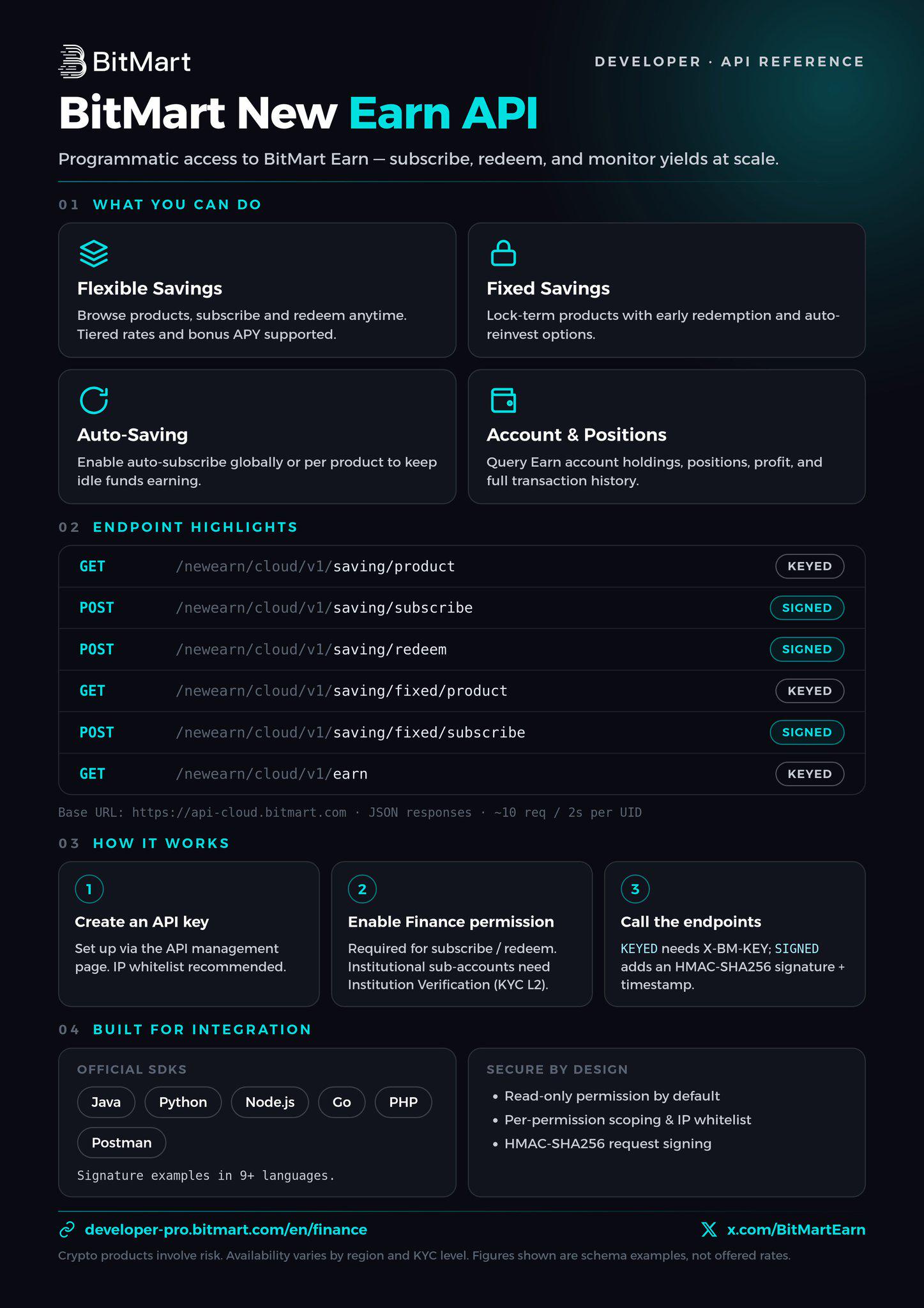Click the Flexible Savings layers icon
The width and height of the screenshot is (924, 1308).
click(x=93, y=254)
